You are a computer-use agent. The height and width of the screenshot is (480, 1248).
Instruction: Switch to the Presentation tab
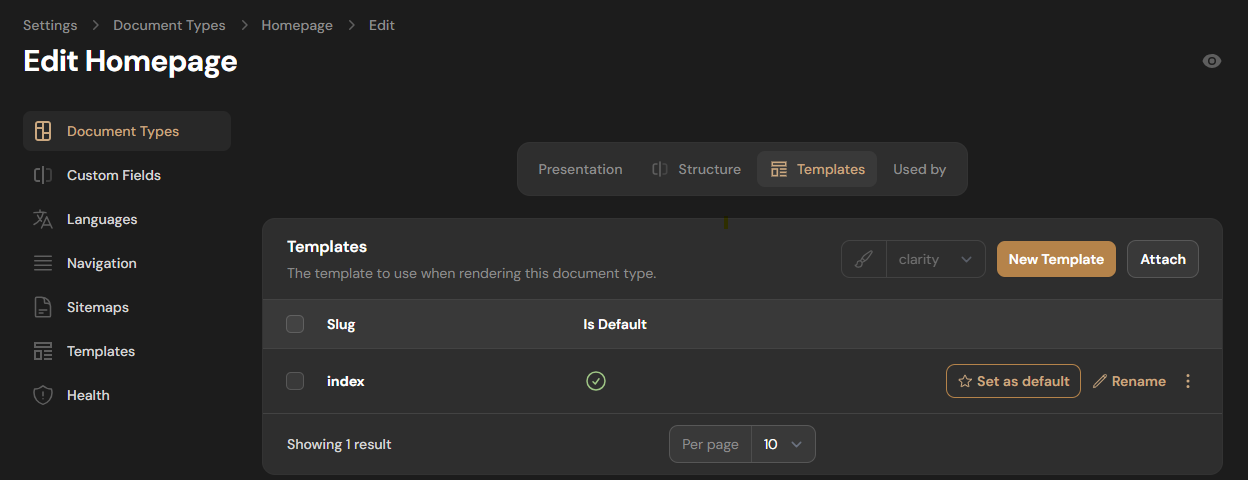580,169
